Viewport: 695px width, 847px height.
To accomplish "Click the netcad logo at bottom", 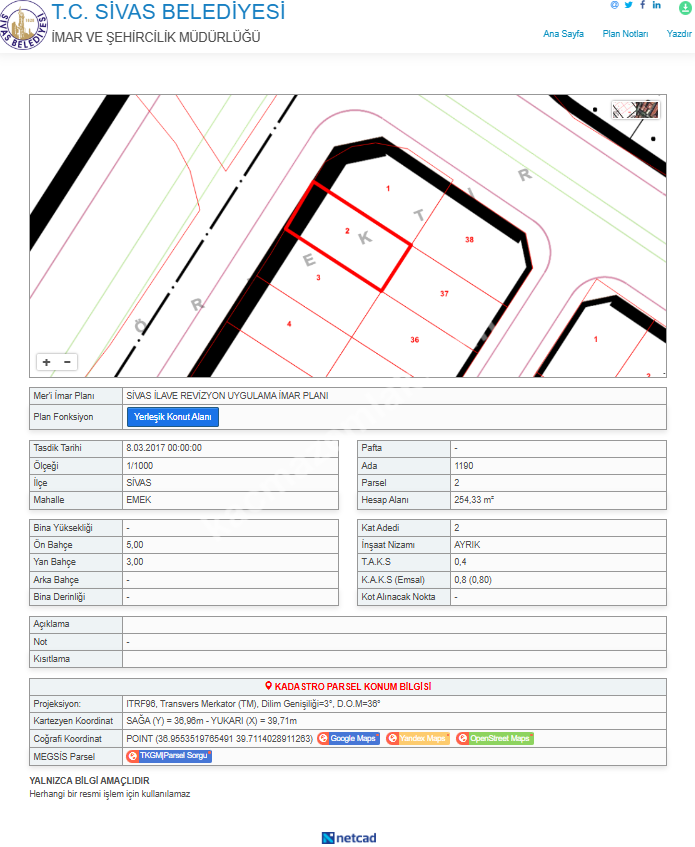I will (348, 838).
